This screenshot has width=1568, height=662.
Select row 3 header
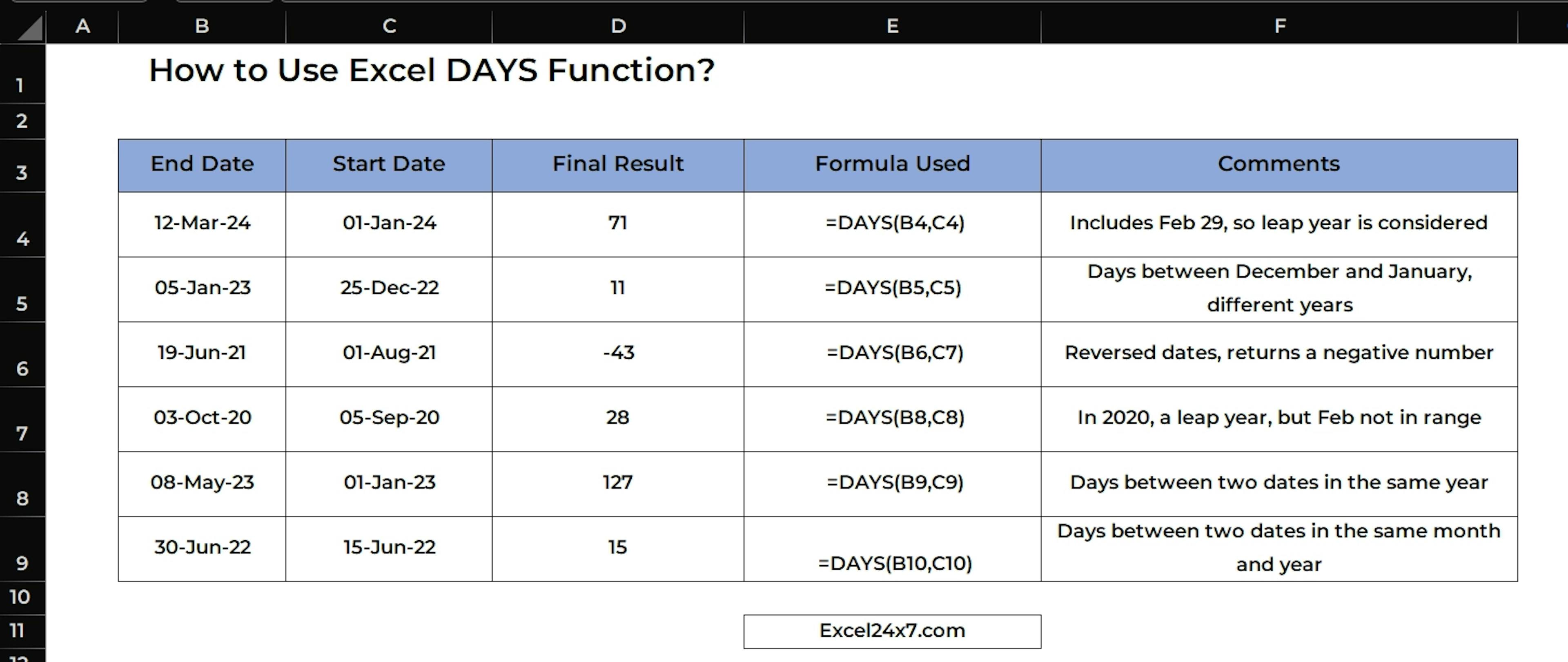point(22,173)
